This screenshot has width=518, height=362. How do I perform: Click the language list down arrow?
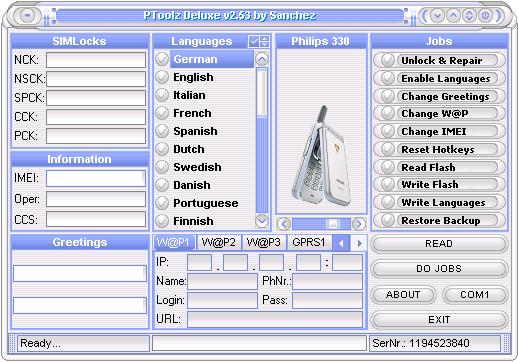click(262, 221)
